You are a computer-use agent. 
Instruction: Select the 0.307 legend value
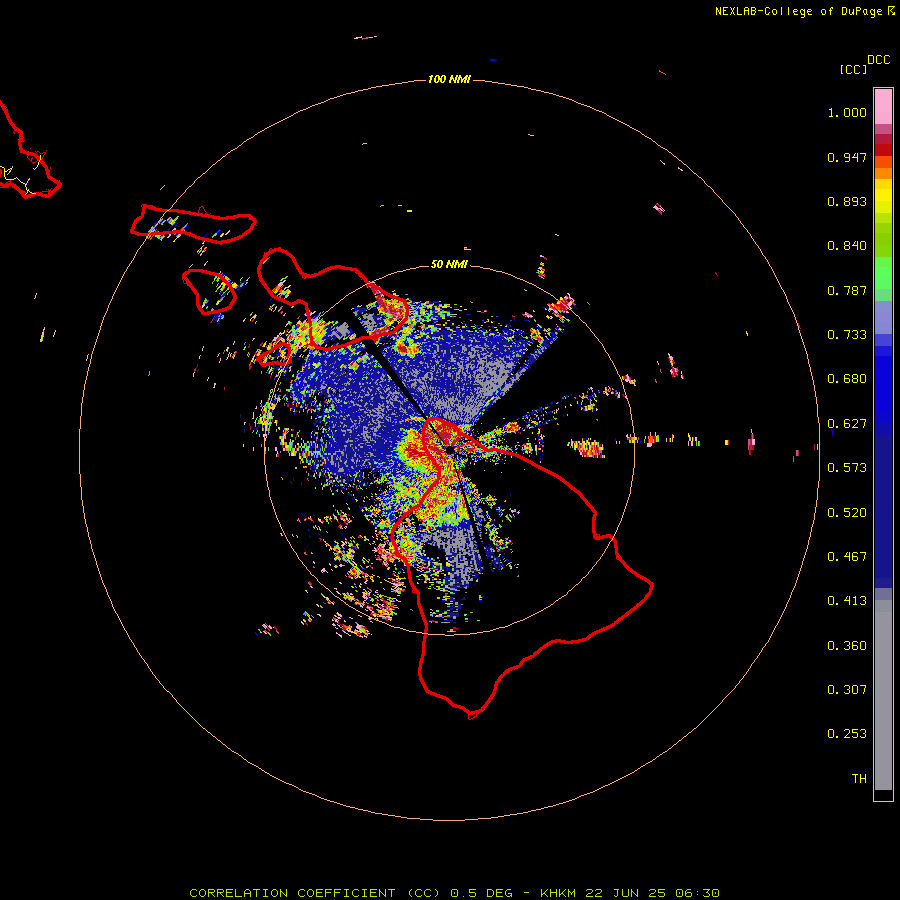coord(847,690)
